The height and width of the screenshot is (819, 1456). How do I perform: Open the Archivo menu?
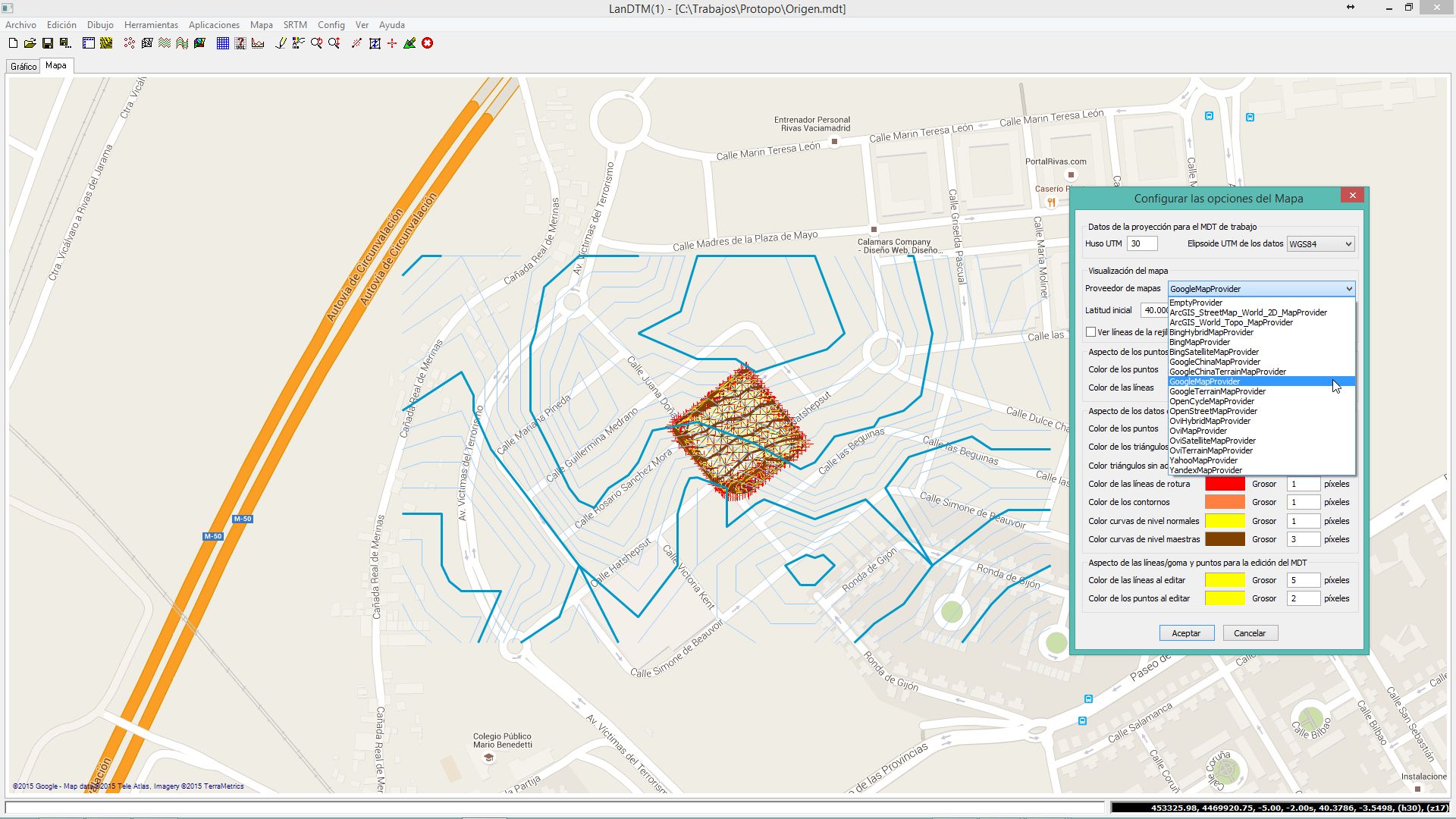(20, 25)
